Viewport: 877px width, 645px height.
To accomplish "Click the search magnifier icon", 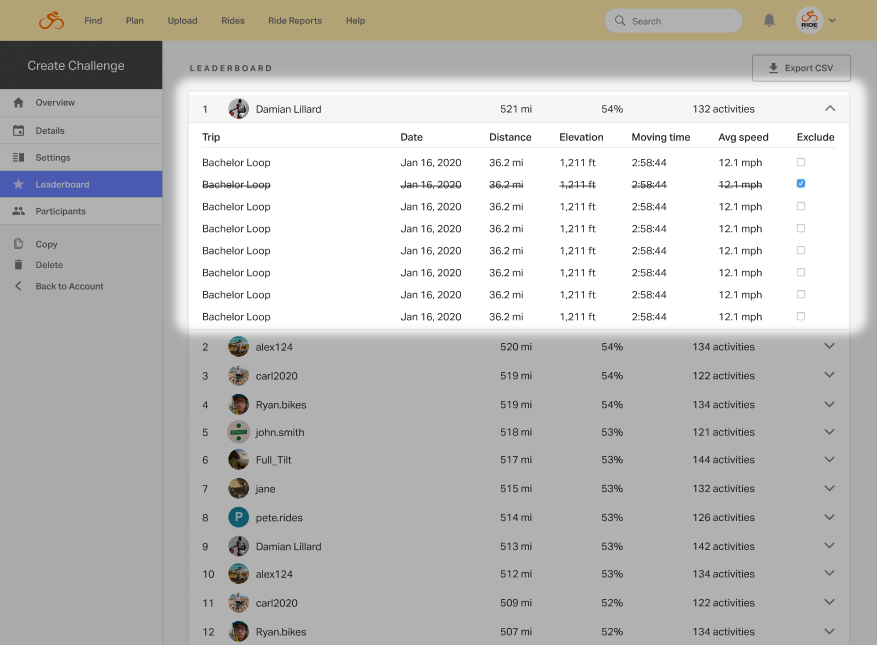I will [x=620, y=21].
